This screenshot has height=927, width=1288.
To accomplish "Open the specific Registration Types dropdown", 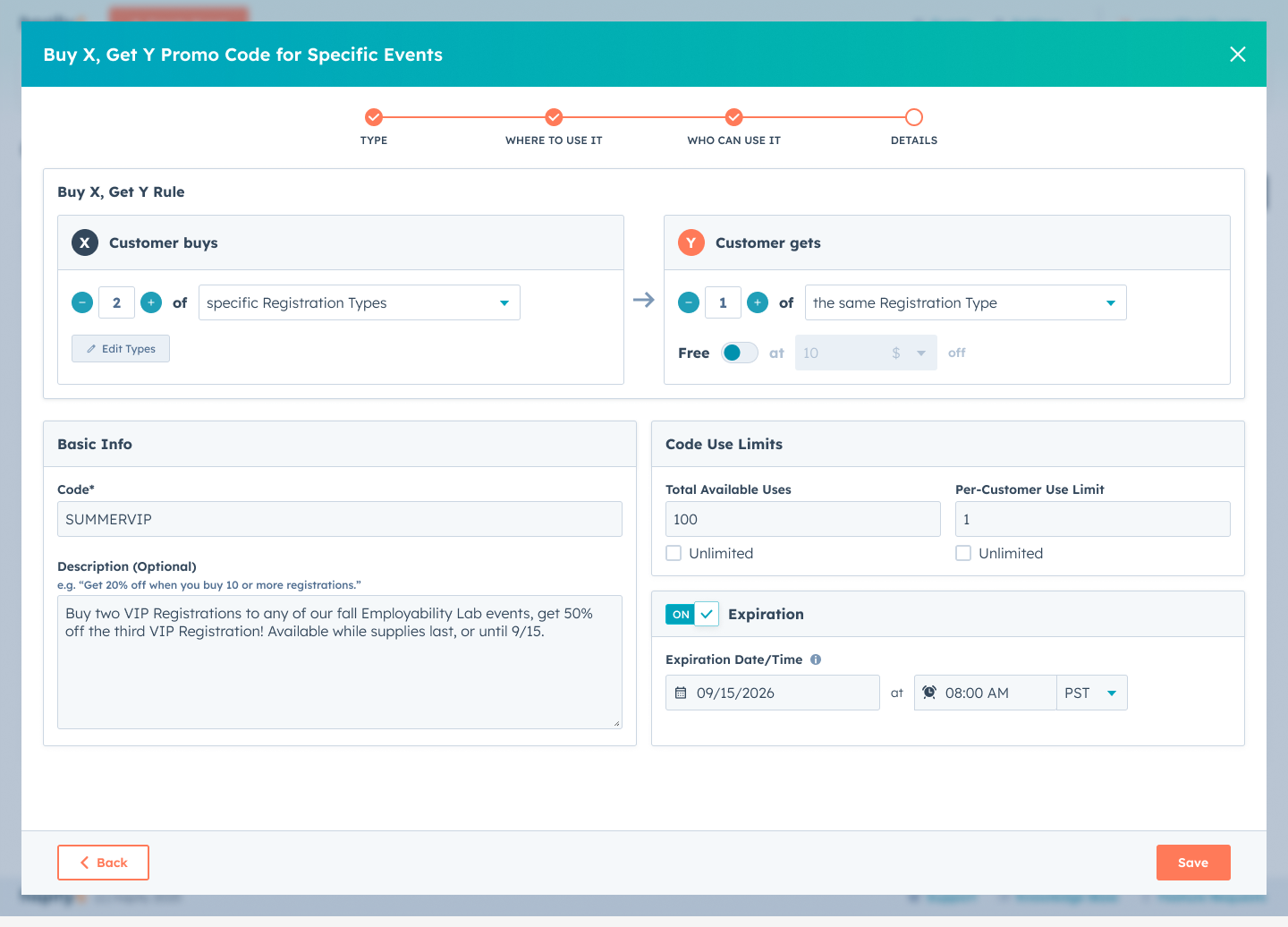I will [x=360, y=302].
